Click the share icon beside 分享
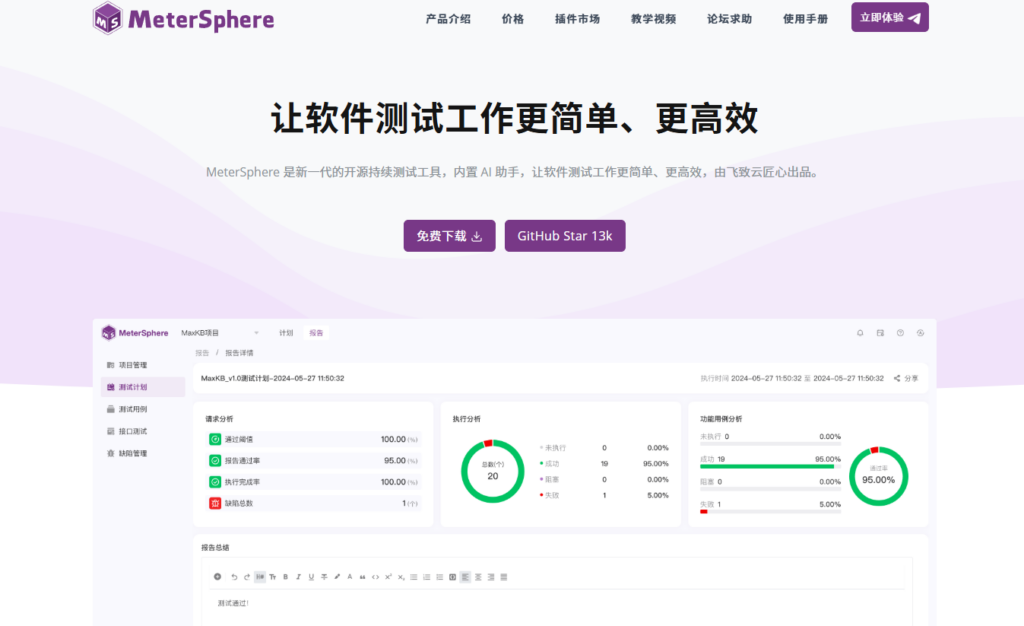The image size is (1024, 626). click(899, 378)
